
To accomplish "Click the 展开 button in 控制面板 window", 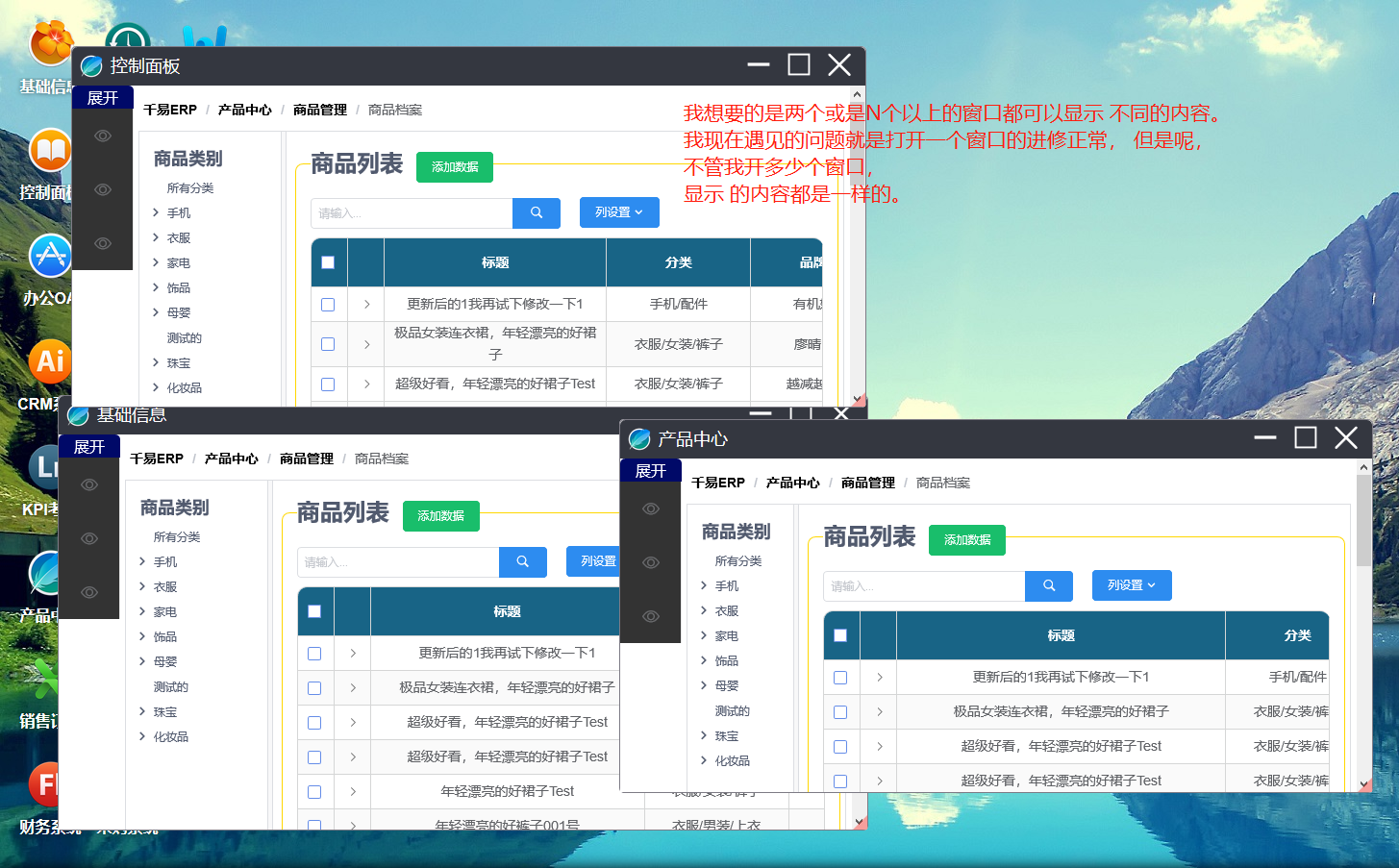I will click(x=103, y=98).
